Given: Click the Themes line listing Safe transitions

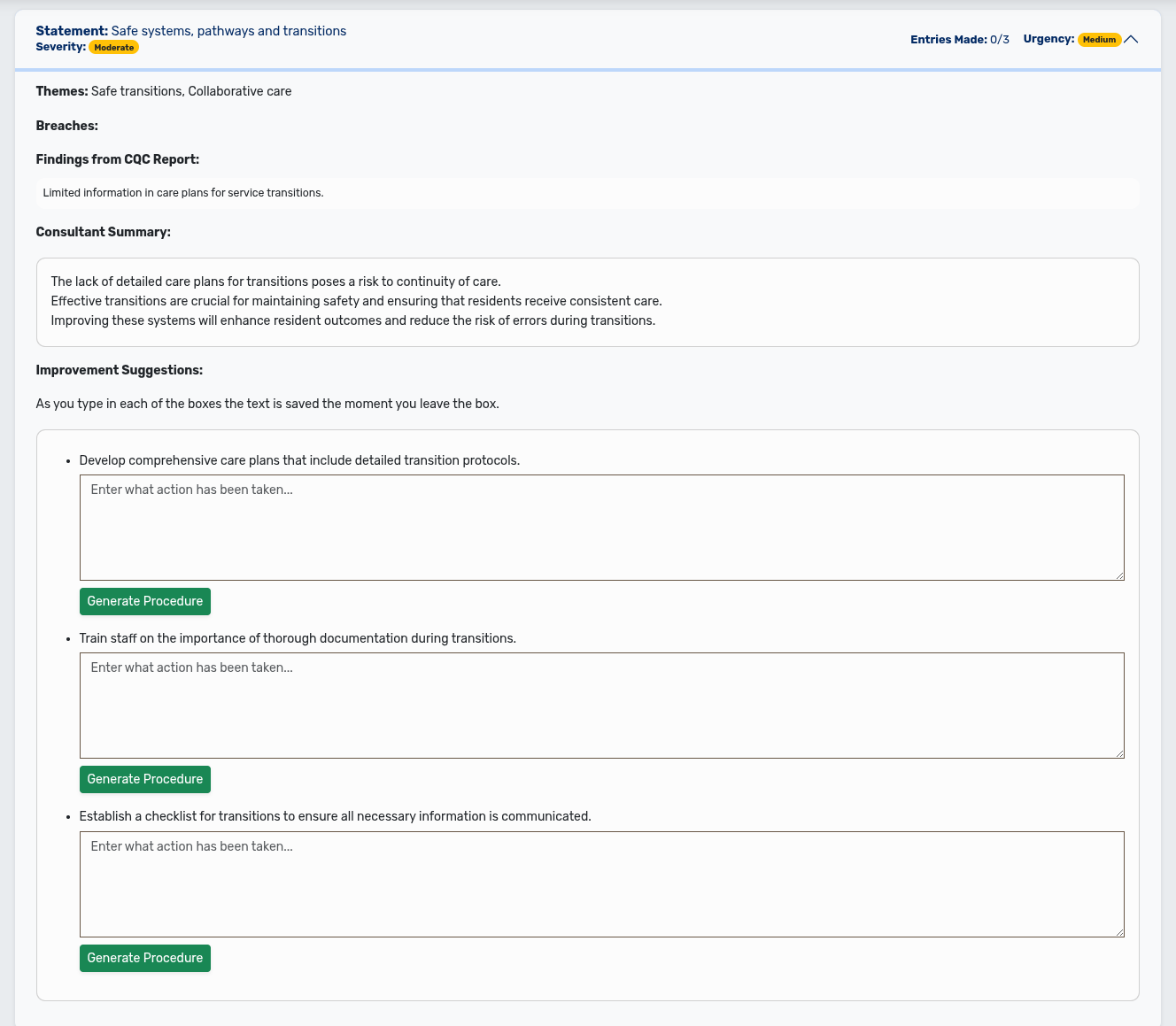Looking at the screenshot, I should [164, 91].
